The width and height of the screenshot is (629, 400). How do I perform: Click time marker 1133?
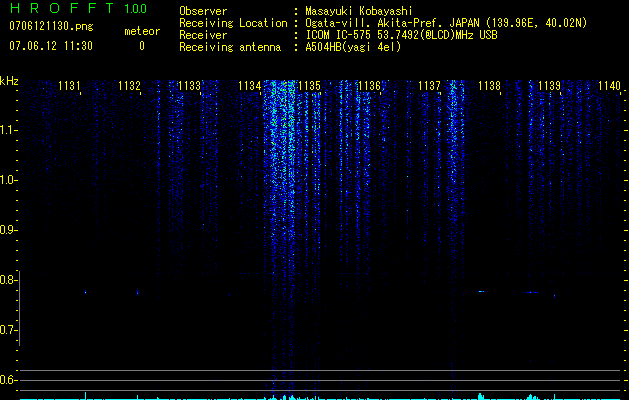189,85
